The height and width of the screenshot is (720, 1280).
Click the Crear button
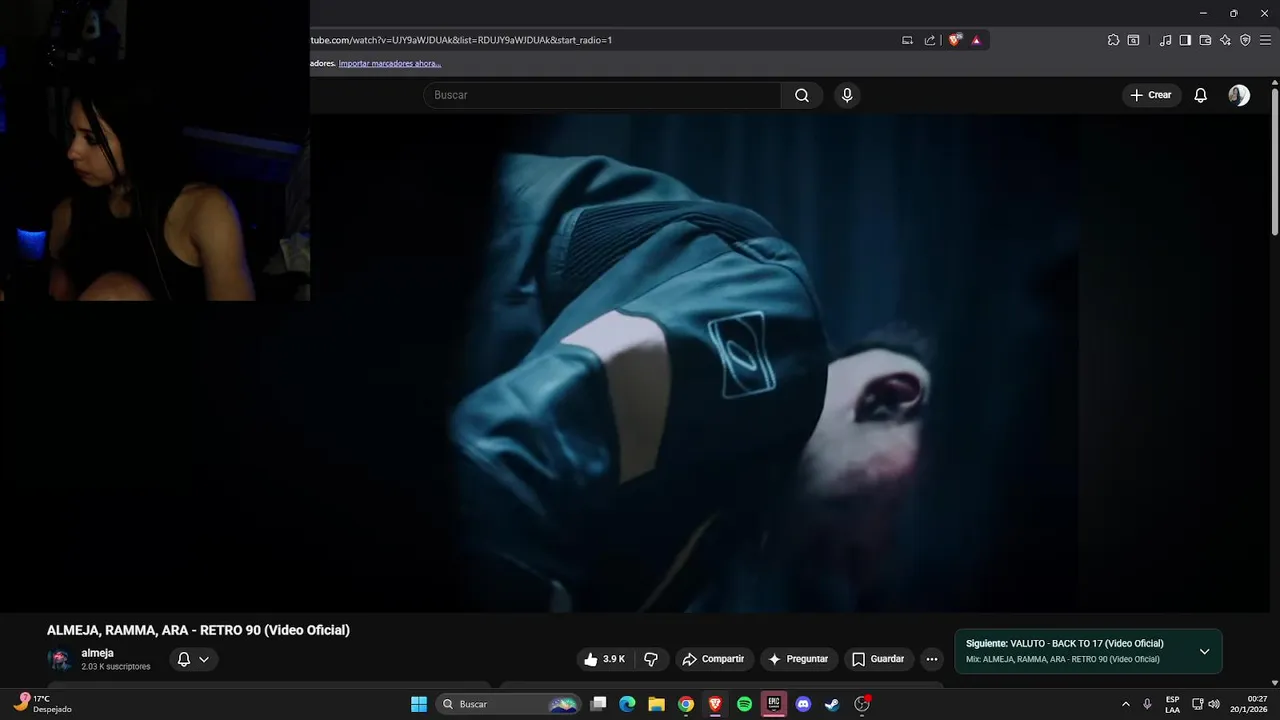(x=1151, y=95)
